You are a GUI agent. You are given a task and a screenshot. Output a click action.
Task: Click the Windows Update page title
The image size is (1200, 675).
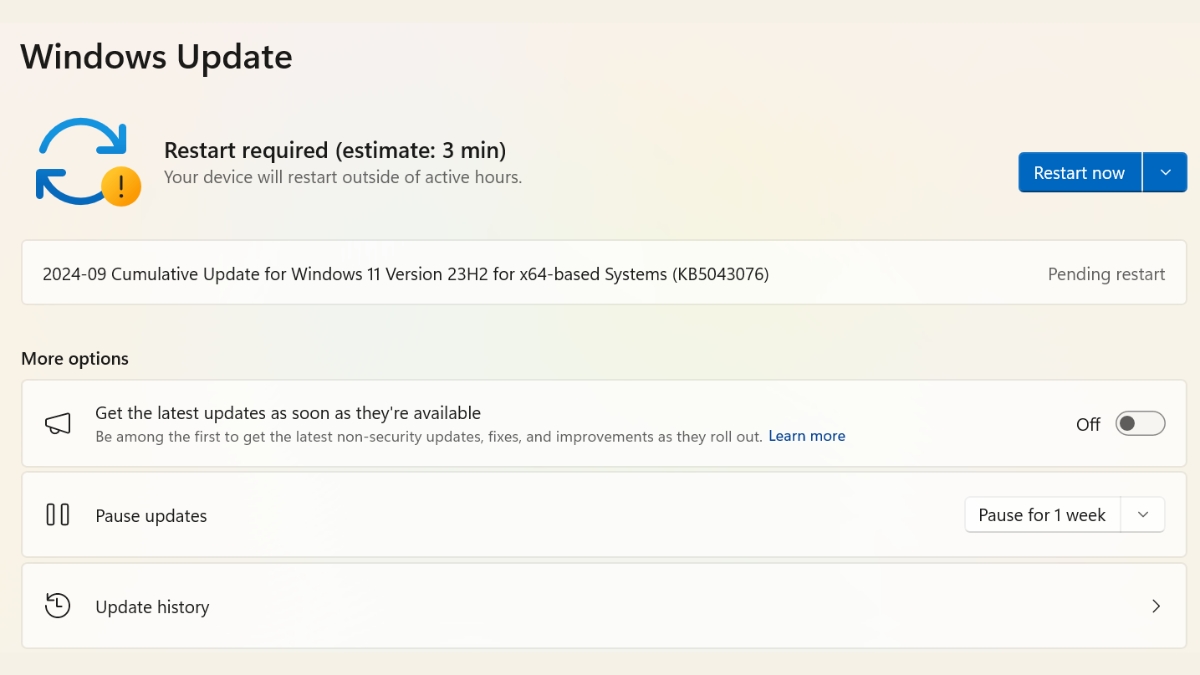click(x=156, y=57)
